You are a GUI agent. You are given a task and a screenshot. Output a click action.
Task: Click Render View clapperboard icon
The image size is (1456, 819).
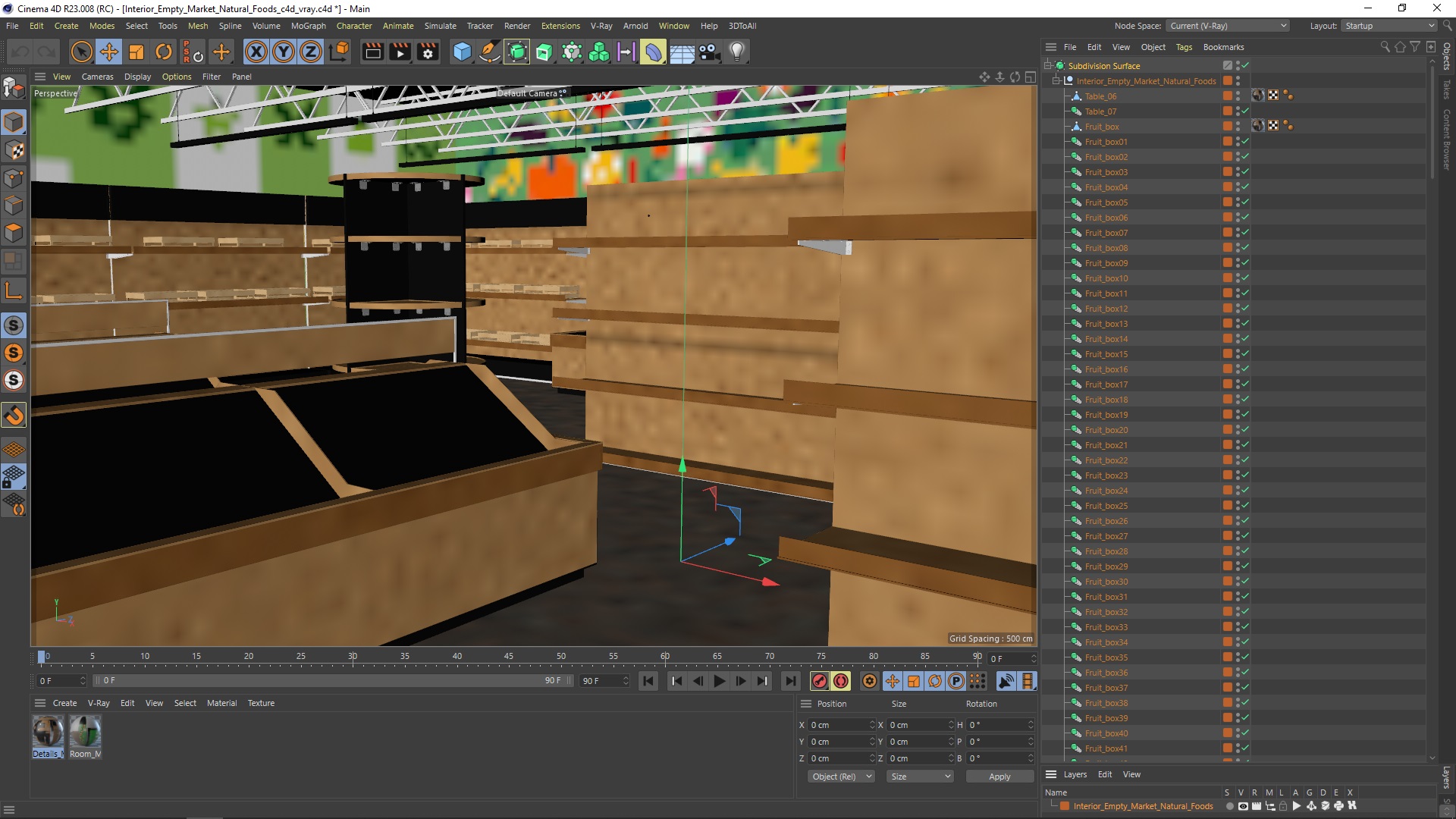pyautogui.click(x=372, y=52)
